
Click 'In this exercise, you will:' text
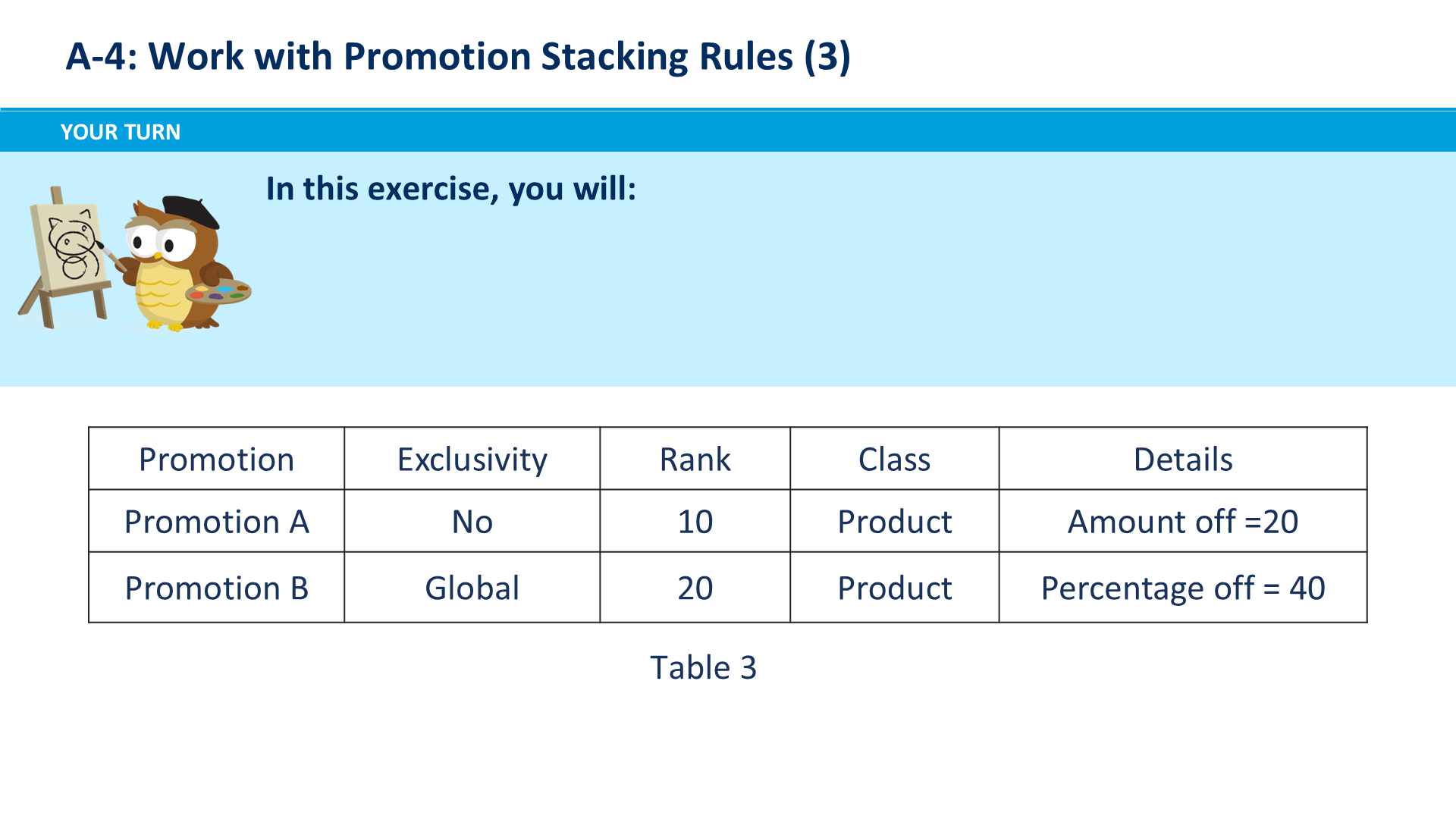point(450,189)
